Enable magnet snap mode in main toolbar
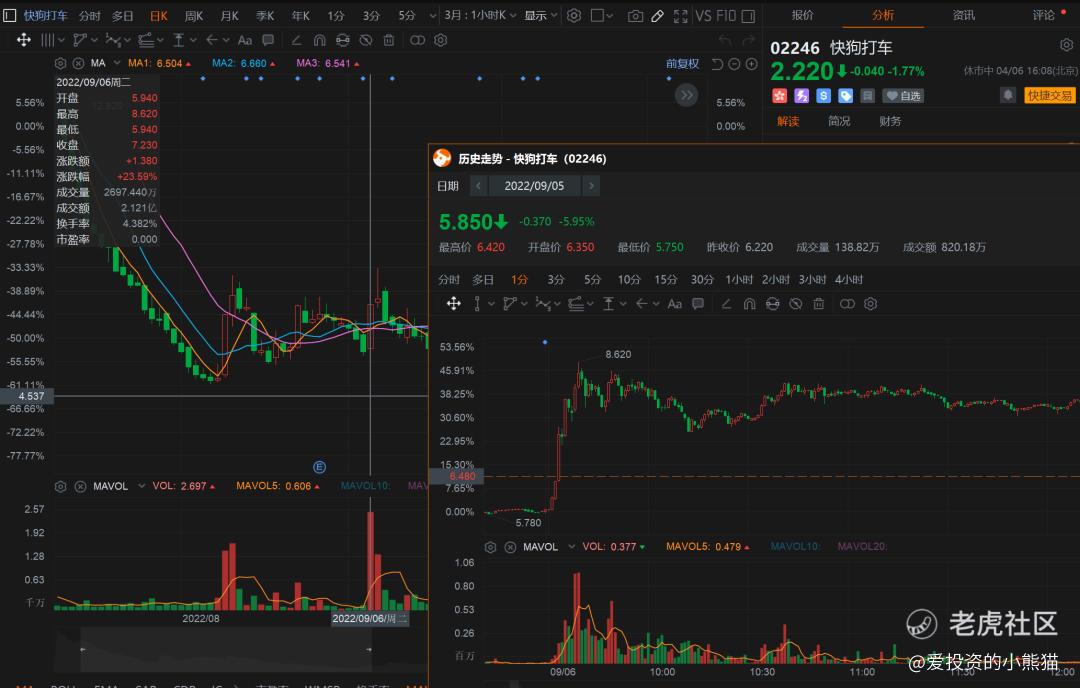1080x688 pixels. 320,40
